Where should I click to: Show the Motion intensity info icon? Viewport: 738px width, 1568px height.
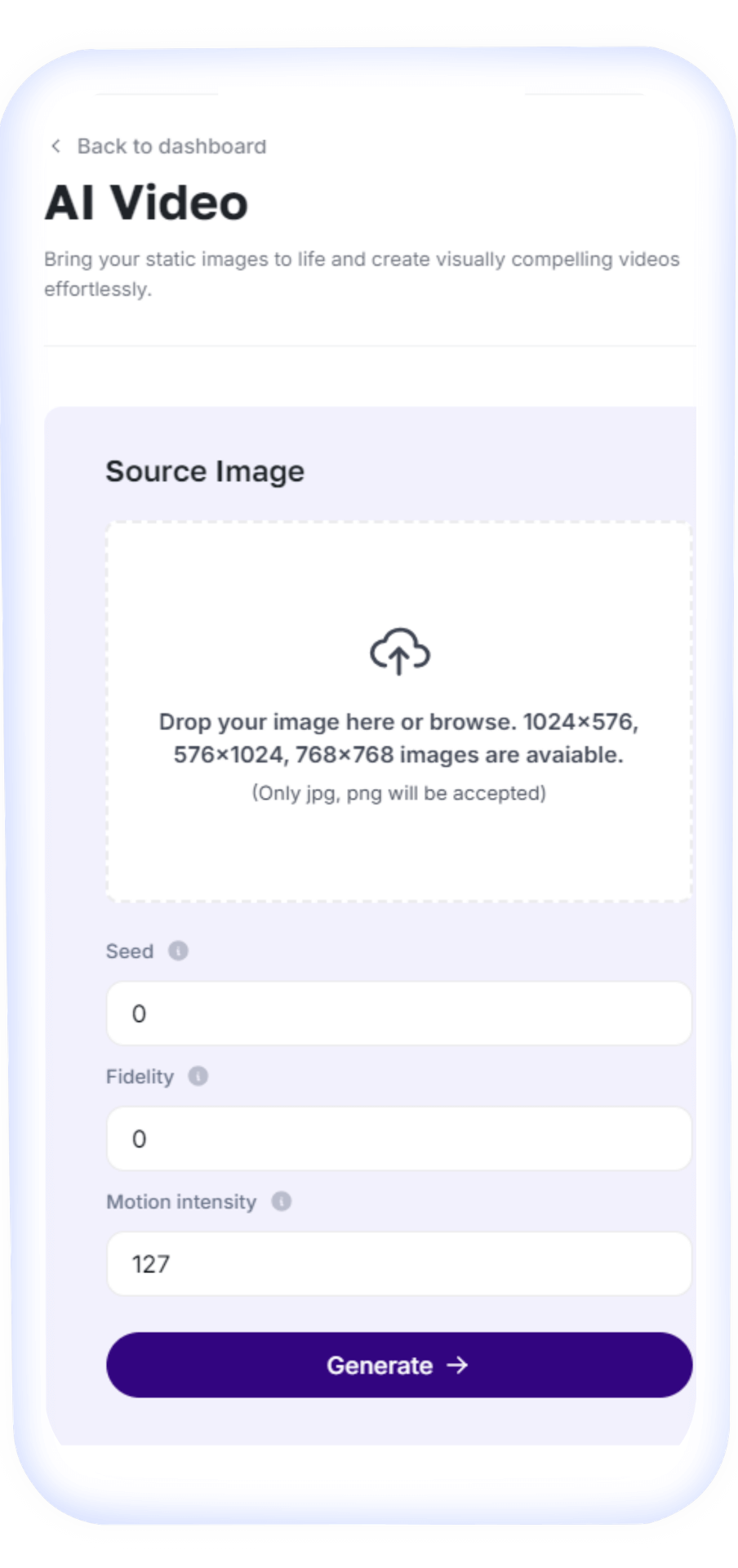(282, 1201)
